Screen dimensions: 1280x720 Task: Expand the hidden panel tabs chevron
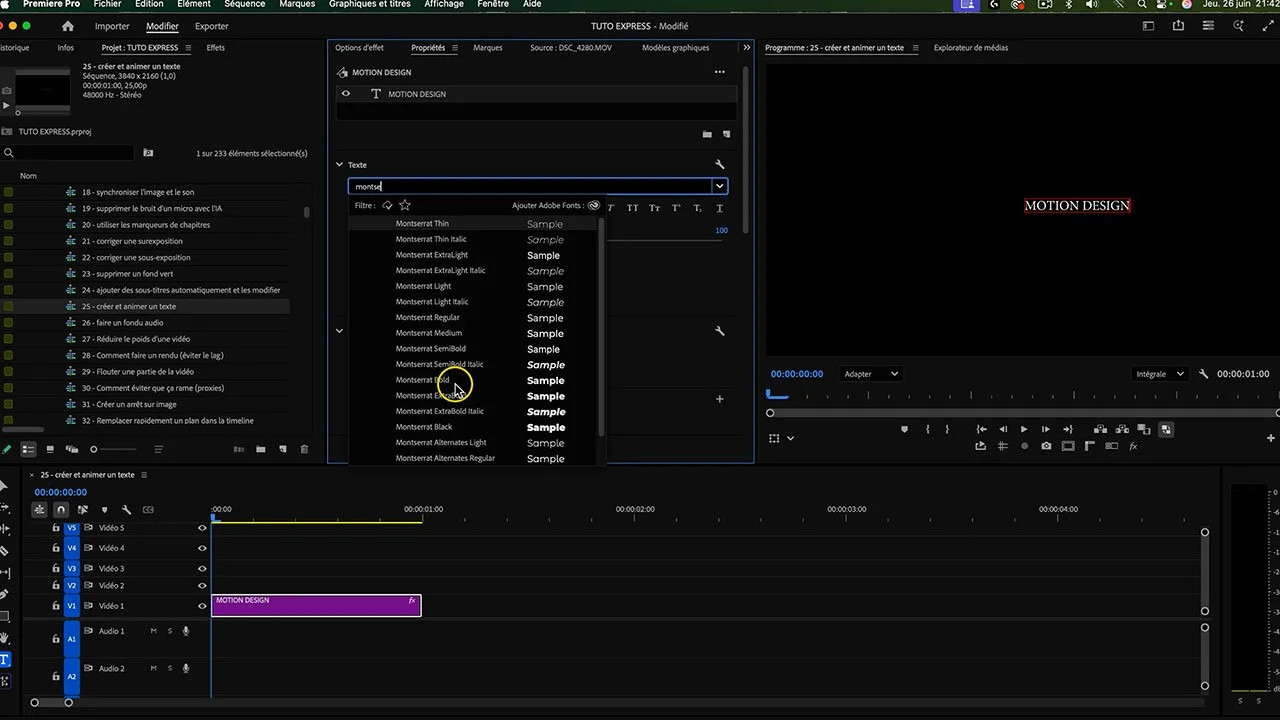coord(746,48)
